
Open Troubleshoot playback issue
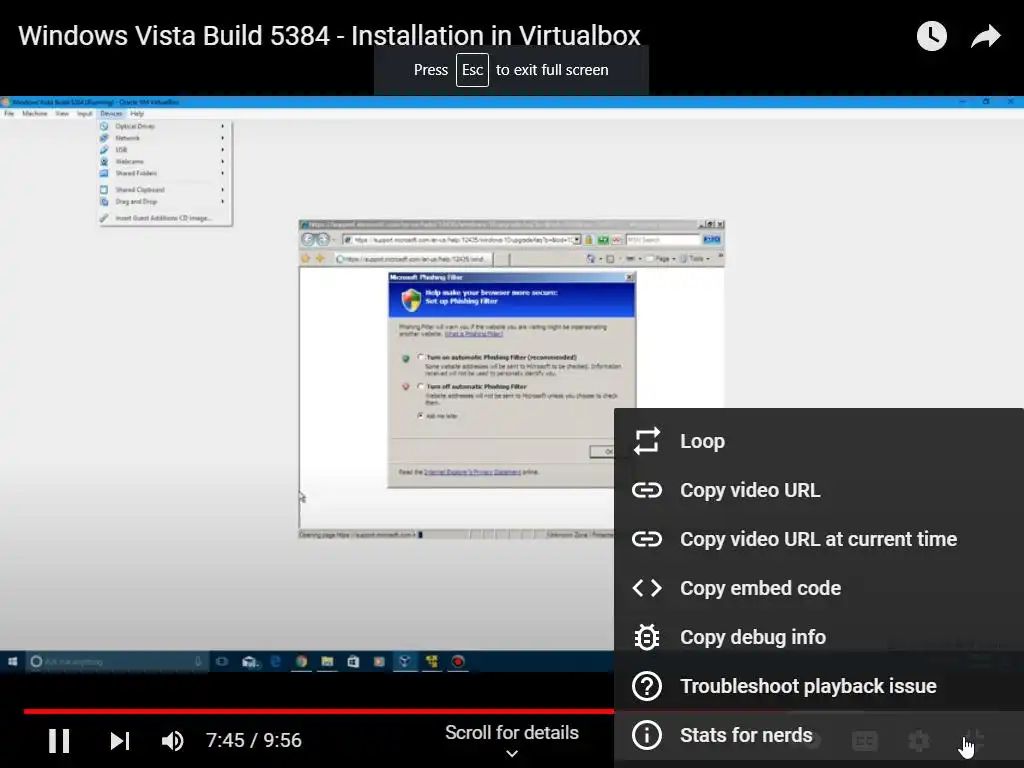(x=818, y=686)
